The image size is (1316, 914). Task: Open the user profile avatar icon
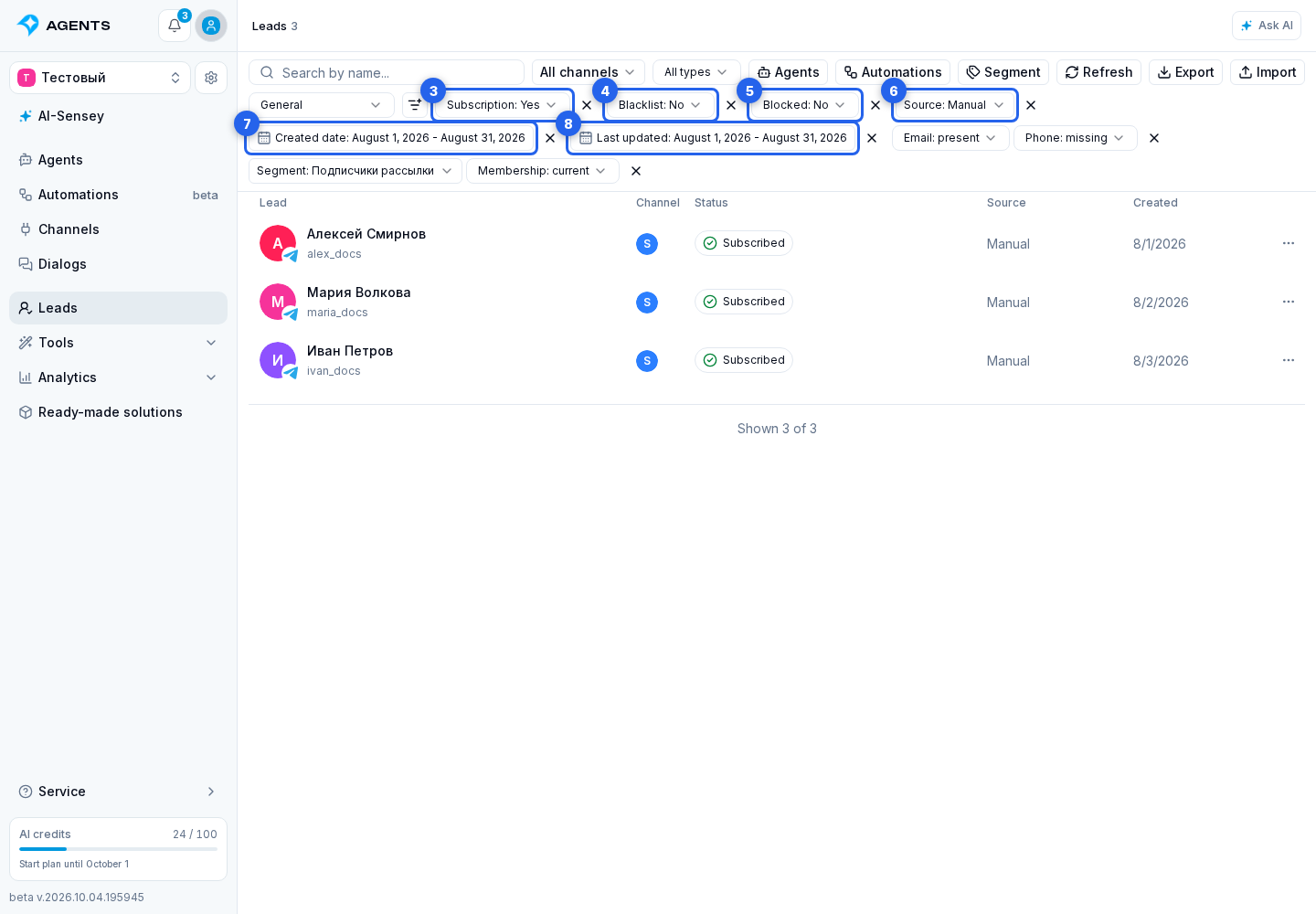pyautogui.click(x=211, y=26)
